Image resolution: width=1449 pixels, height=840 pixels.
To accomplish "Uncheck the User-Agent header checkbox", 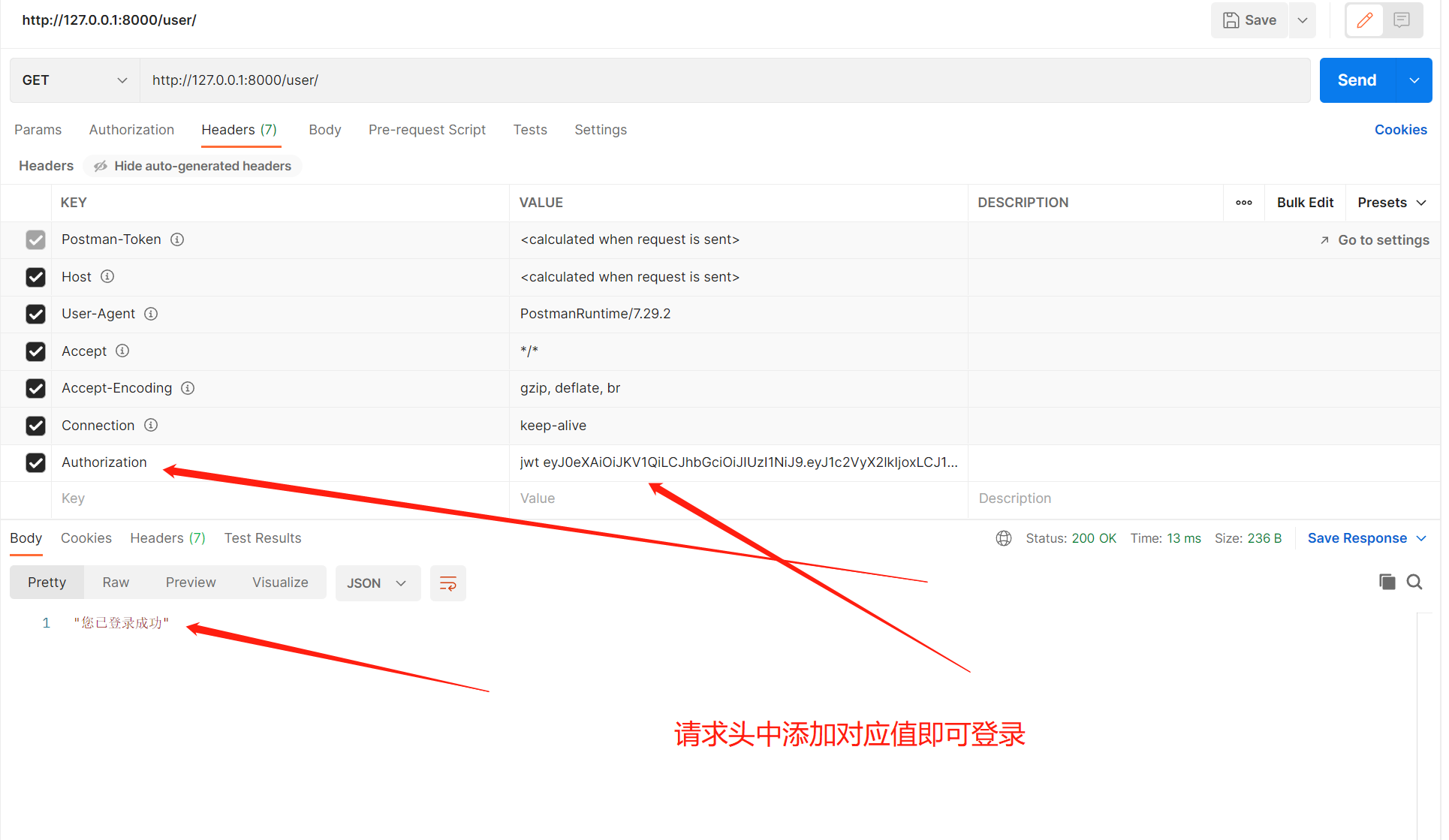I will tap(36, 315).
